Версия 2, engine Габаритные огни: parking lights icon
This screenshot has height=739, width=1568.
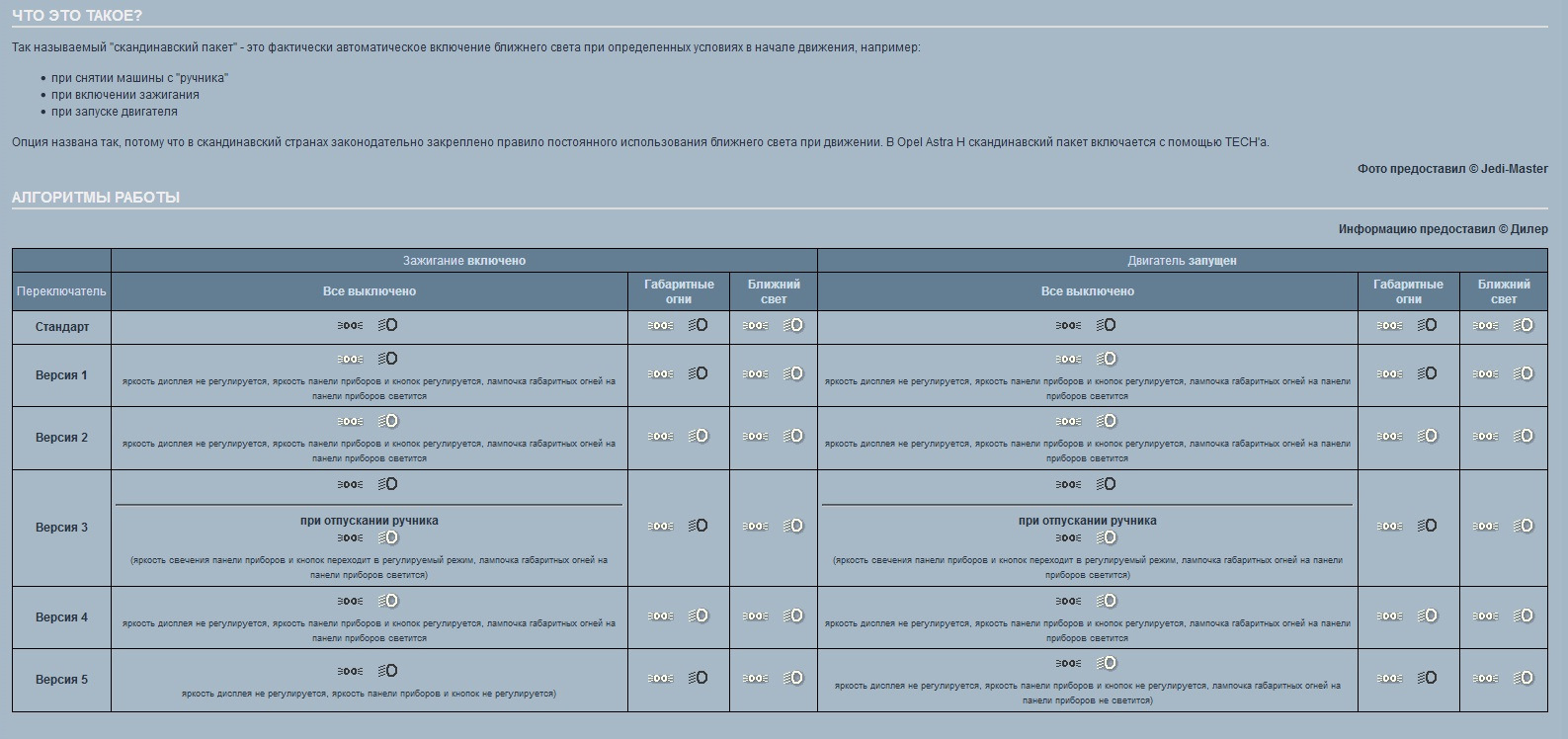[1389, 436]
